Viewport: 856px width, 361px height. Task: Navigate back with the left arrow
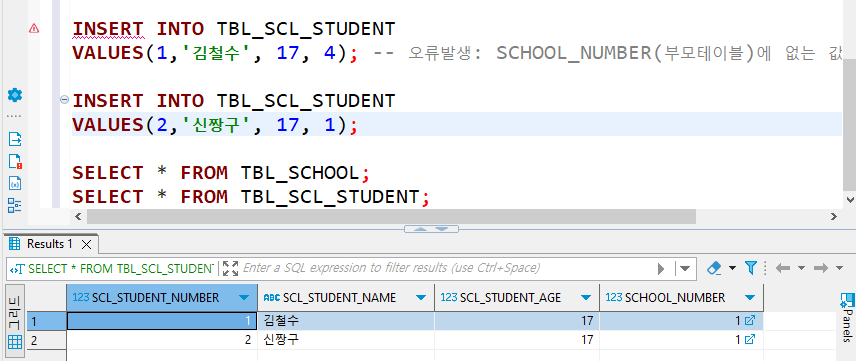coord(783,268)
